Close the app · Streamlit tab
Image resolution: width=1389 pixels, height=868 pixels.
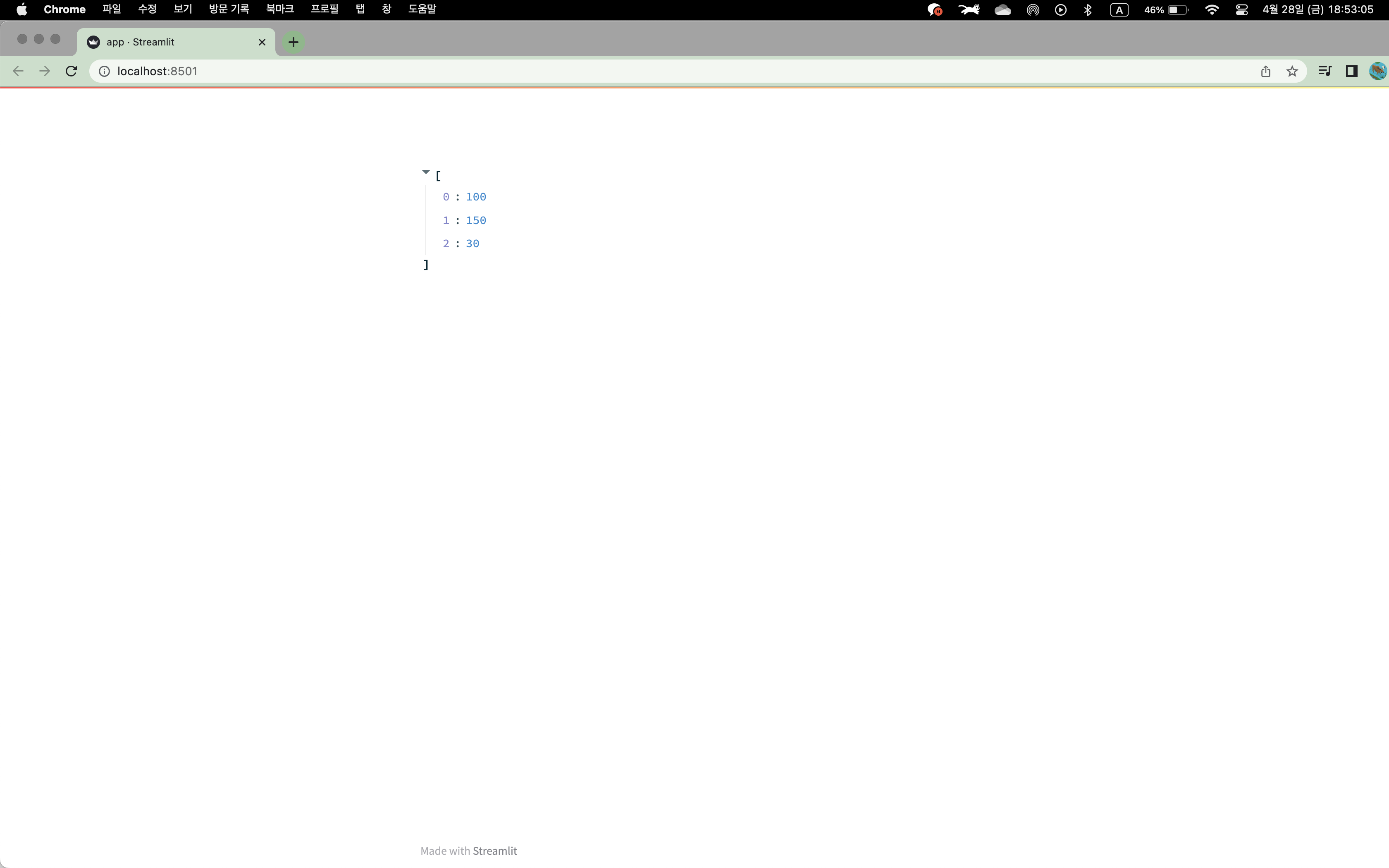[262, 42]
